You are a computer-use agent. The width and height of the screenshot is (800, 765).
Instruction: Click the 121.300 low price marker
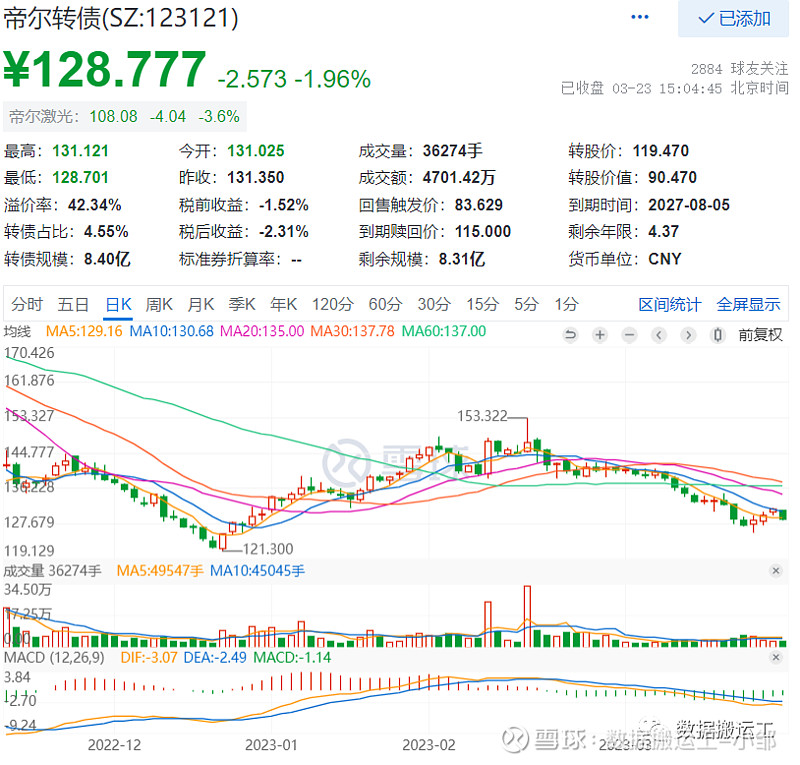(268, 549)
